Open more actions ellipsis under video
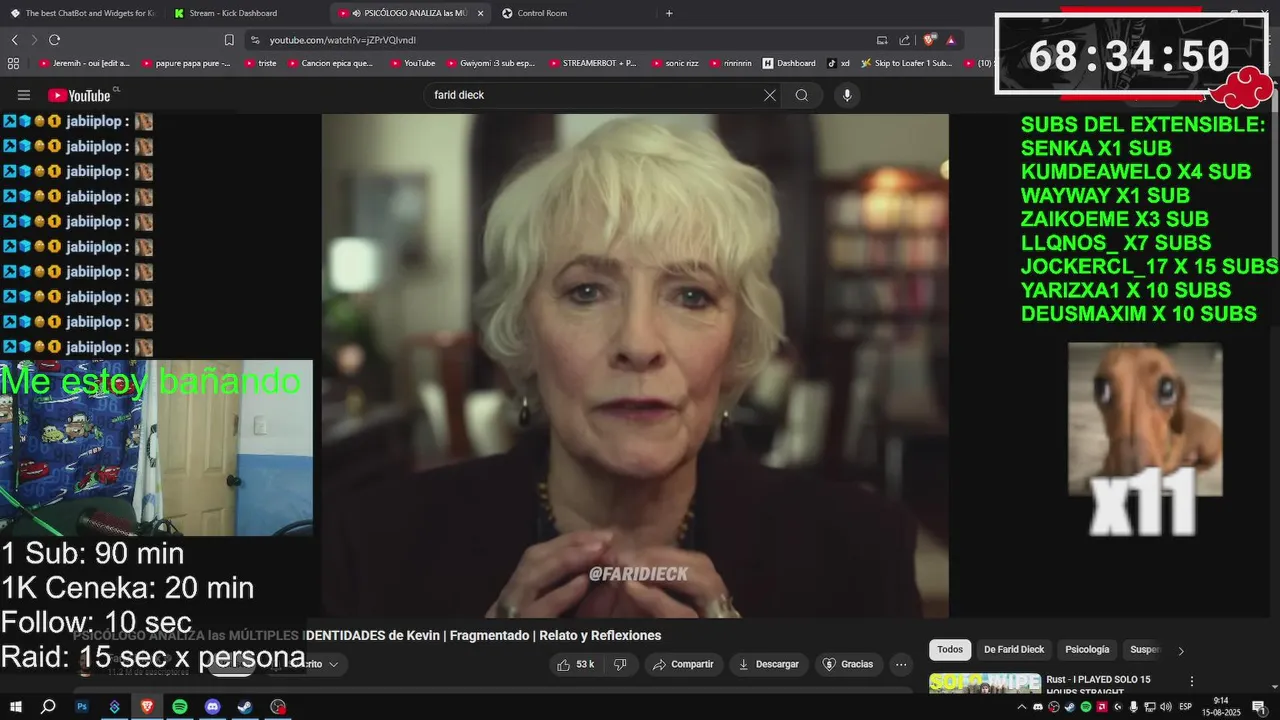This screenshot has width=1280, height=720. point(901,664)
